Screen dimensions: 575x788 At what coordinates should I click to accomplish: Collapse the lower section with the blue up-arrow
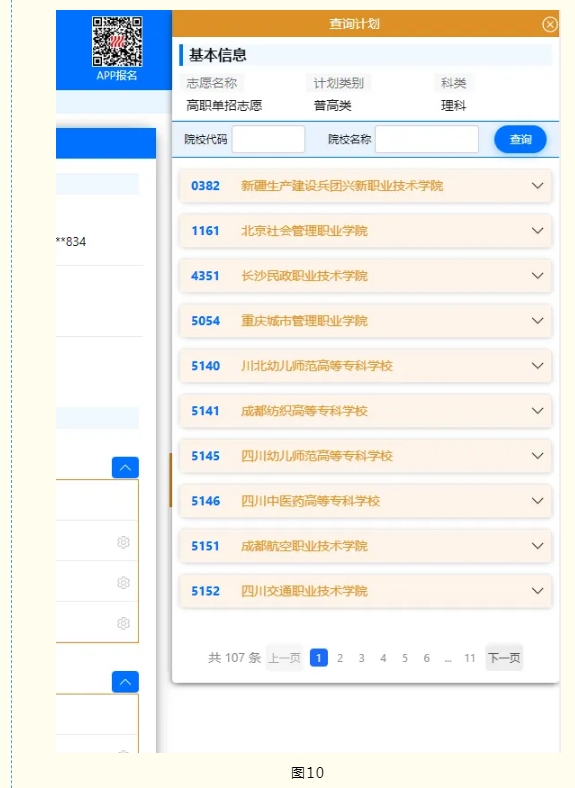pos(125,682)
